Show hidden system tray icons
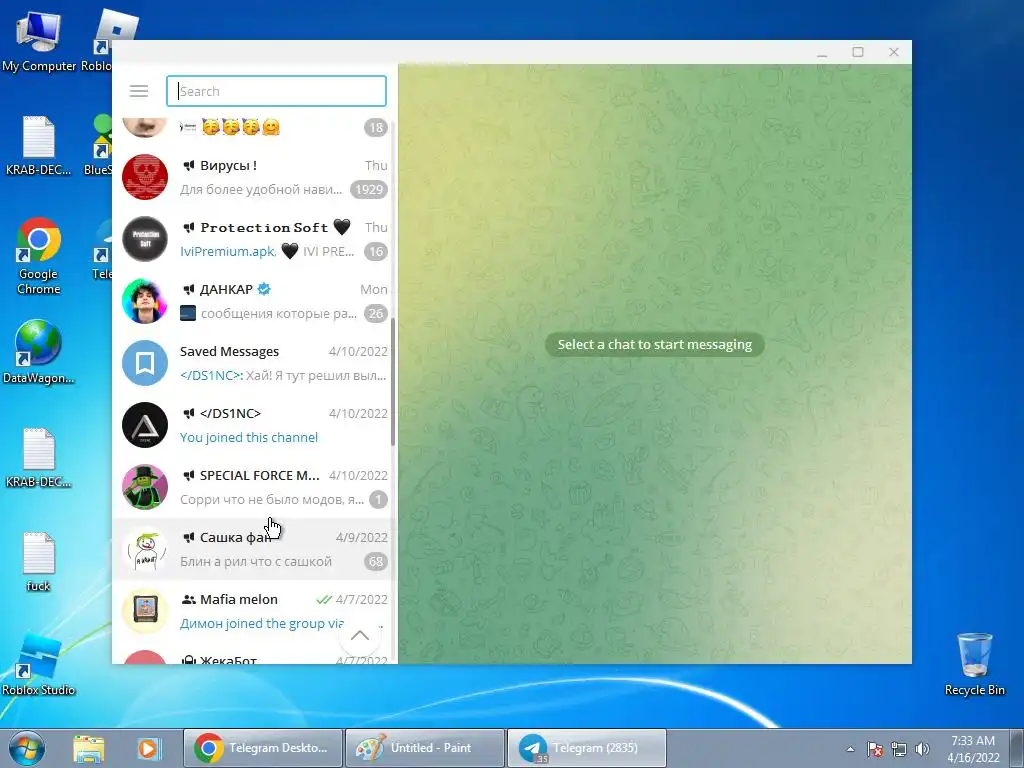This screenshot has width=1024, height=768. pyautogui.click(x=850, y=749)
